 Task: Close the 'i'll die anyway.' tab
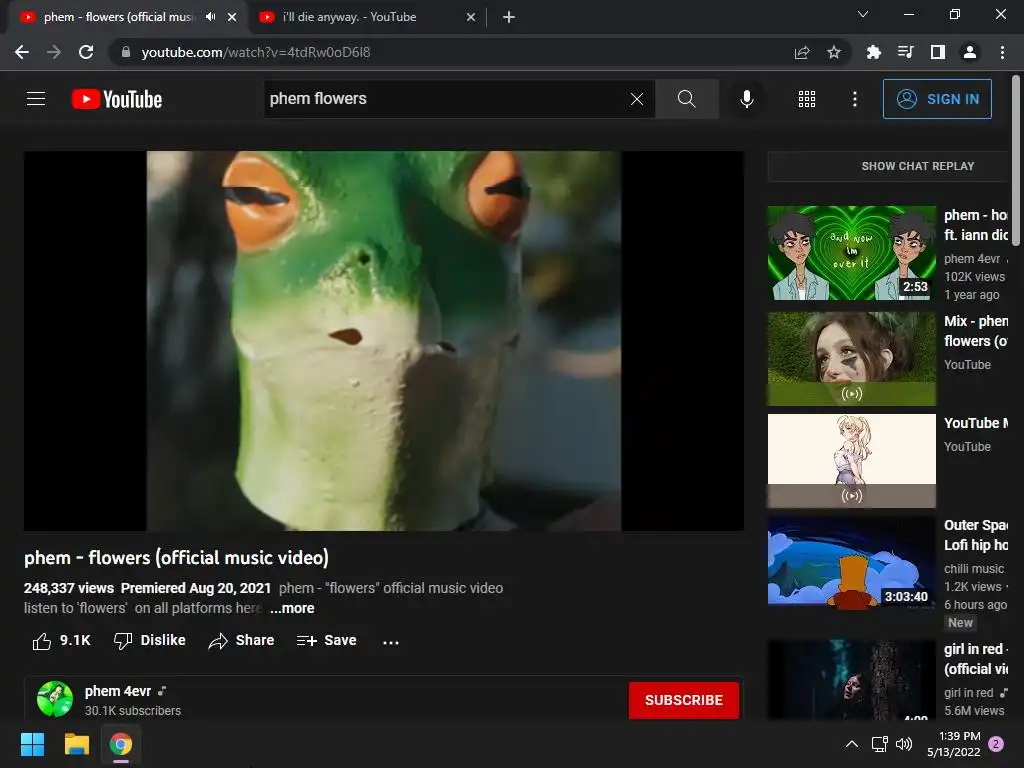click(x=471, y=17)
